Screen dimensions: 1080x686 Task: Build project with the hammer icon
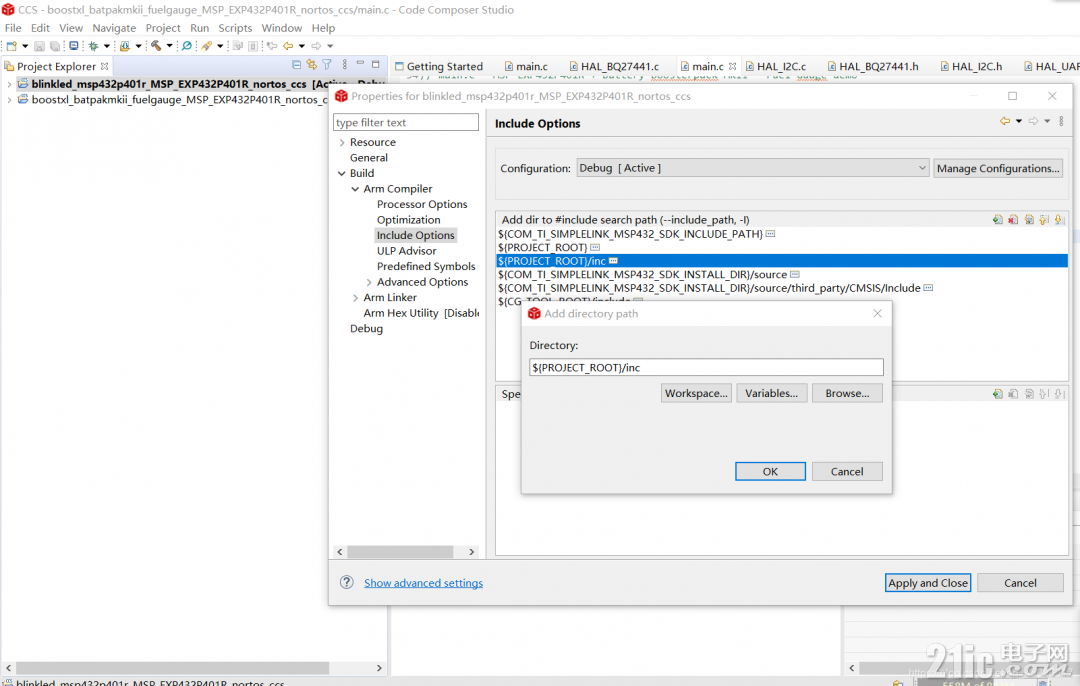[156, 46]
